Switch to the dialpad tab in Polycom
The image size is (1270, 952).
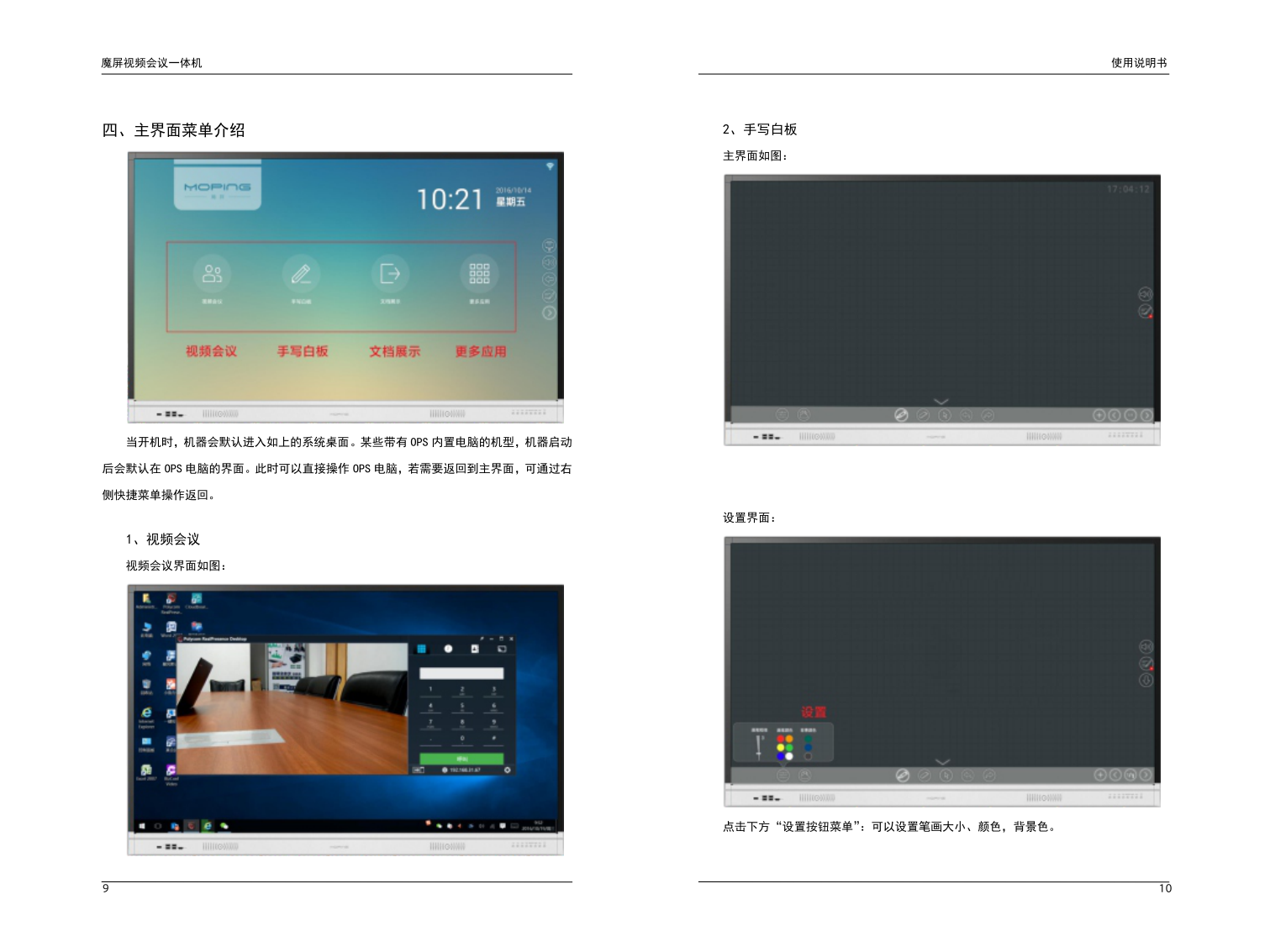(x=422, y=649)
